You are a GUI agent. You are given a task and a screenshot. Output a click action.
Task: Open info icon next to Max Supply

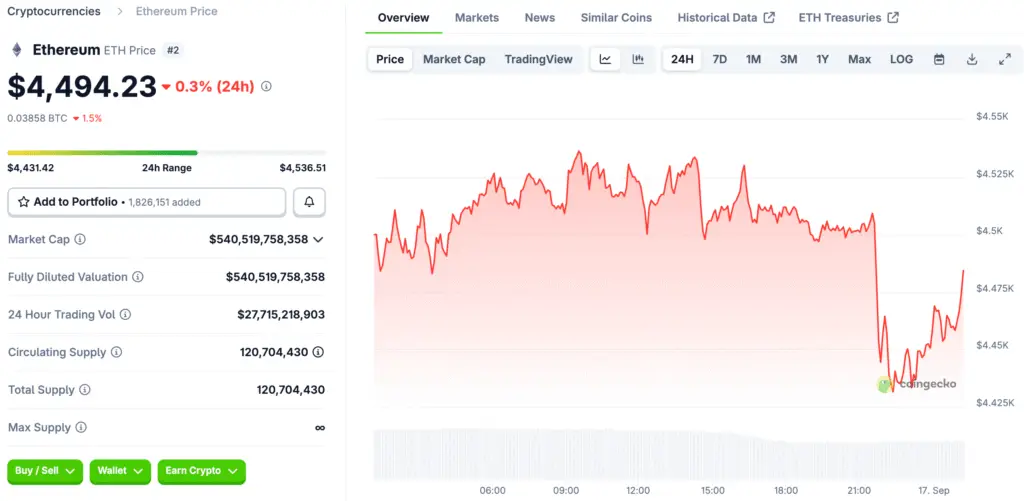[81, 428]
